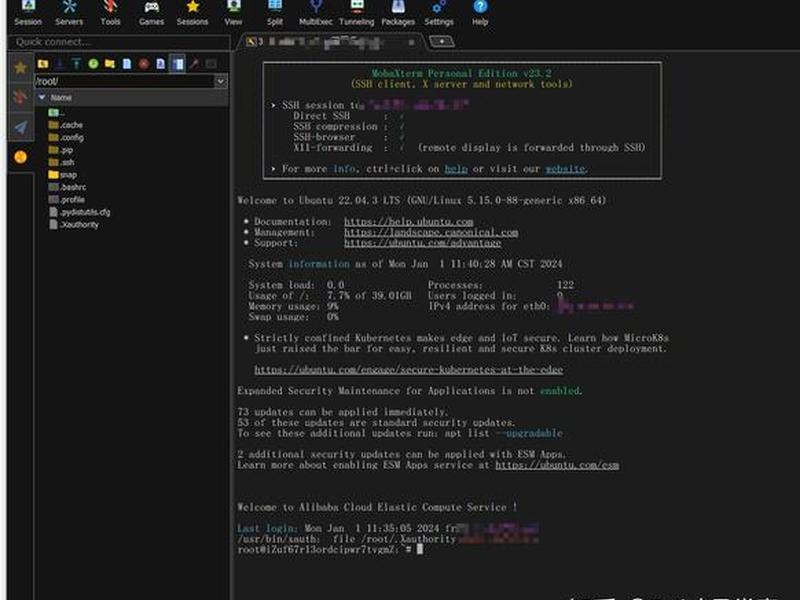The image size is (800, 600).
Task: Click the terminal prompt cursor line
Action: 330,549
